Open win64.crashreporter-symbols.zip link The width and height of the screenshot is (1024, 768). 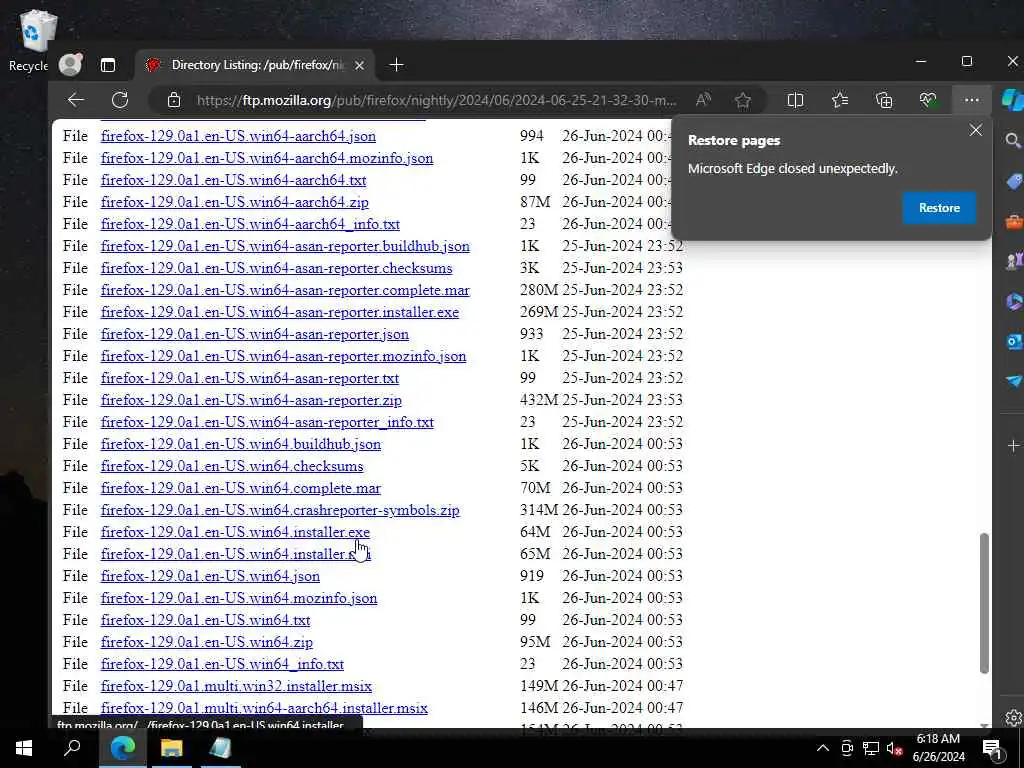coord(280,510)
